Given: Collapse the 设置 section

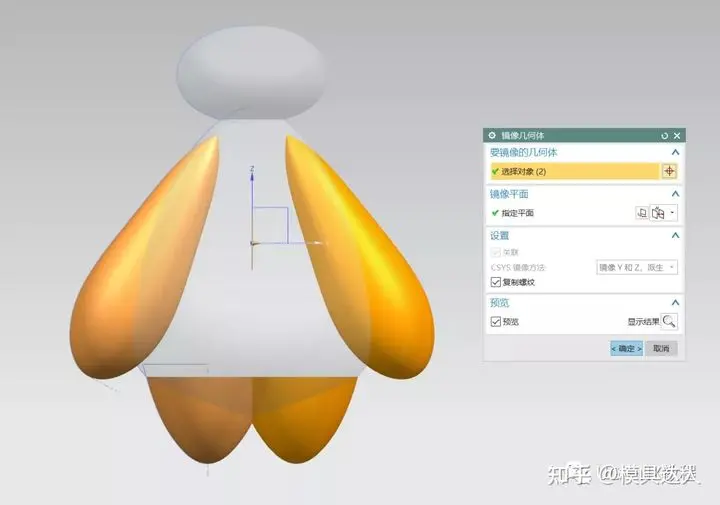Looking at the screenshot, I should point(675,236).
